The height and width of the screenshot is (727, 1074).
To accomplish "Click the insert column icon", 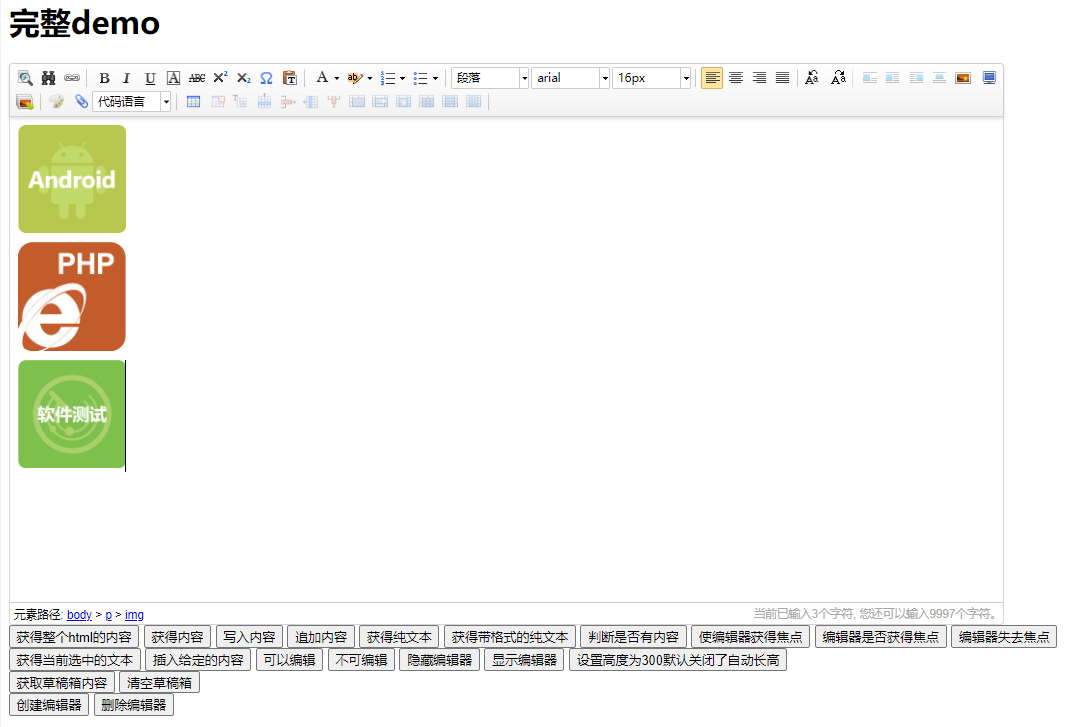I will (311, 102).
